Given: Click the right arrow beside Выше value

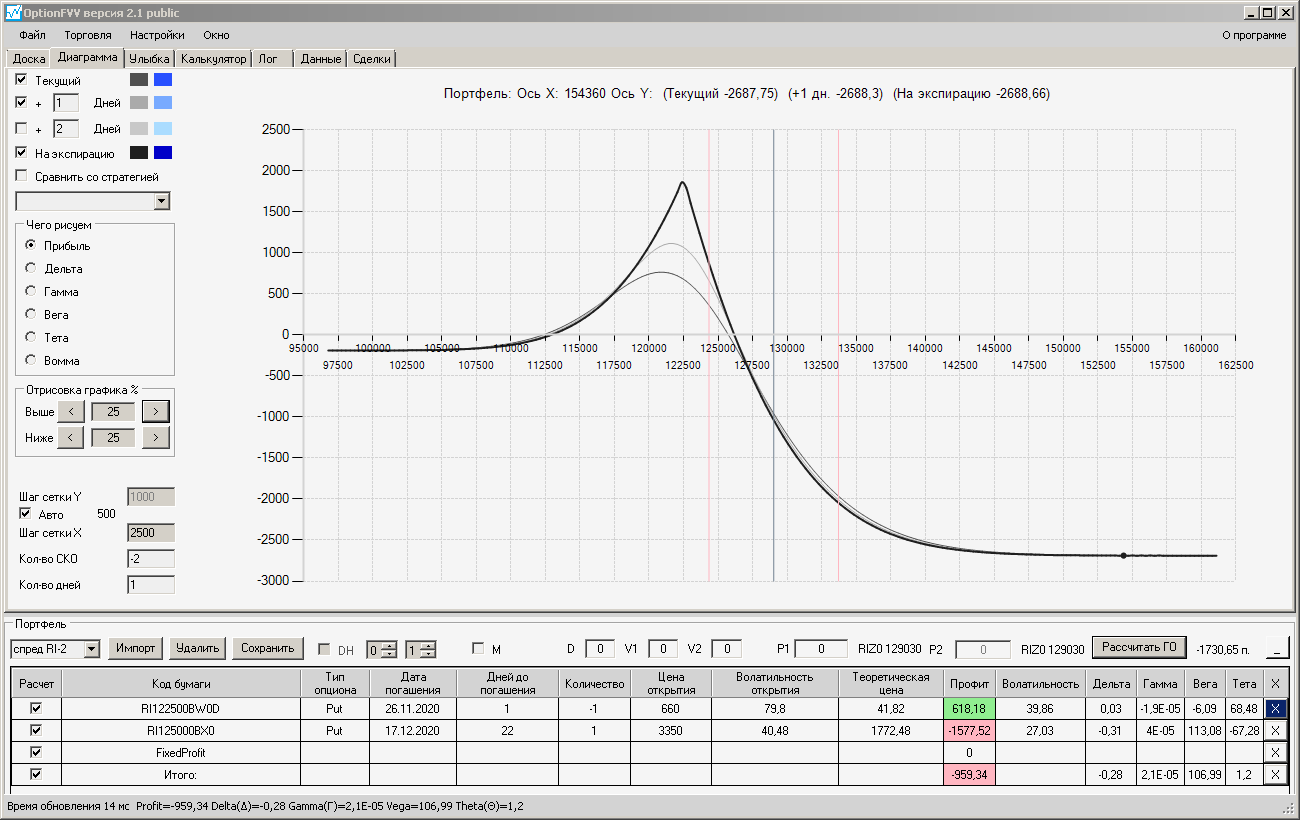Looking at the screenshot, I should pyautogui.click(x=155, y=411).
